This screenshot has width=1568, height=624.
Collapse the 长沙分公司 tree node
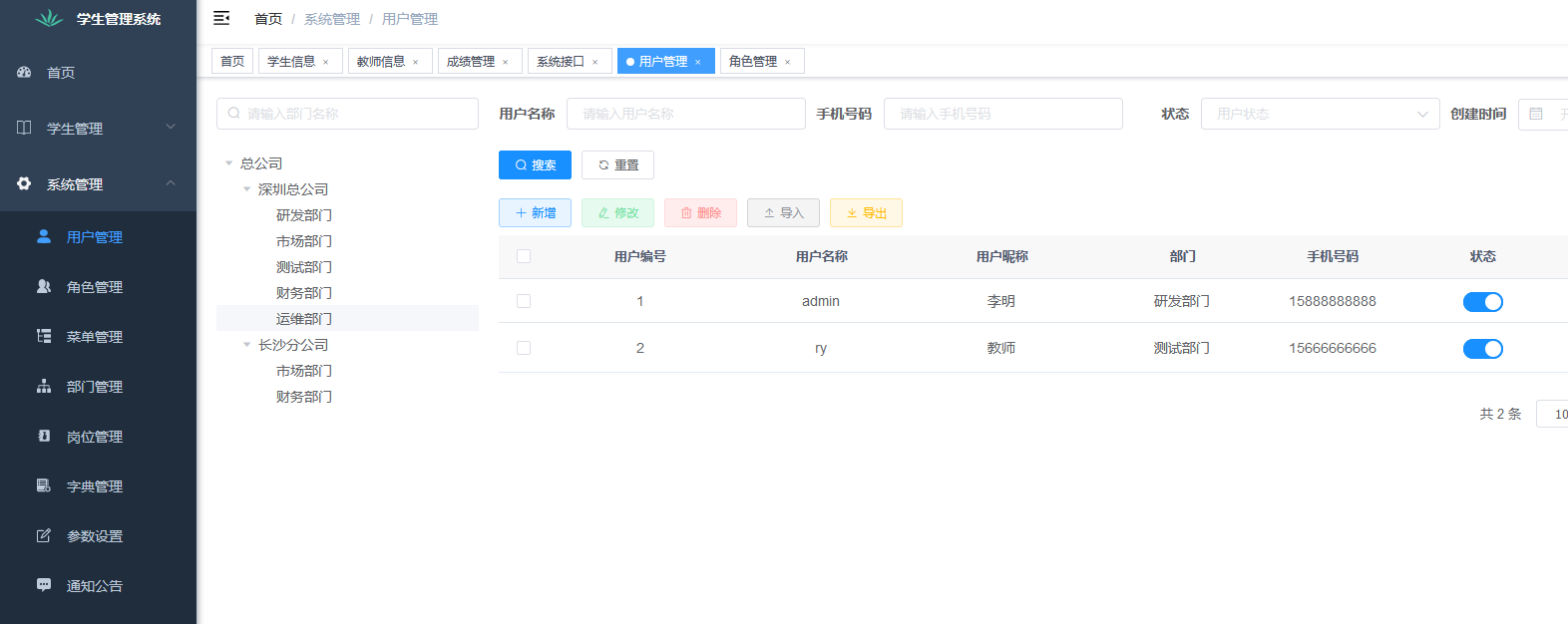click(246, 345)
